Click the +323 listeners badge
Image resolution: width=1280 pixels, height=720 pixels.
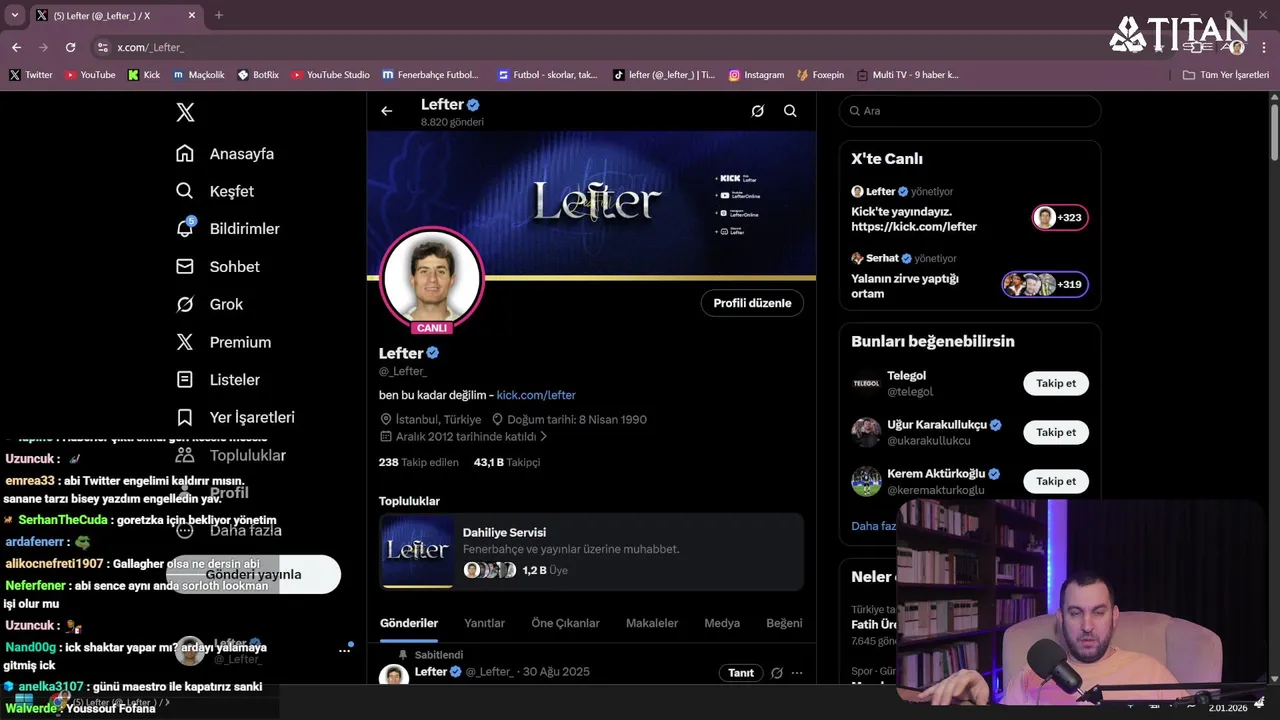tap(1060, 217)
